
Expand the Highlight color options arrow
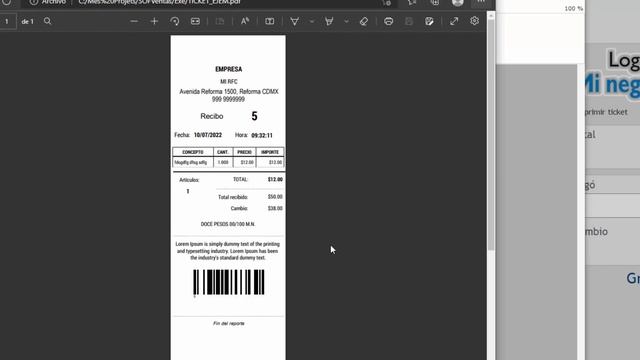click(x=346, y=21)
